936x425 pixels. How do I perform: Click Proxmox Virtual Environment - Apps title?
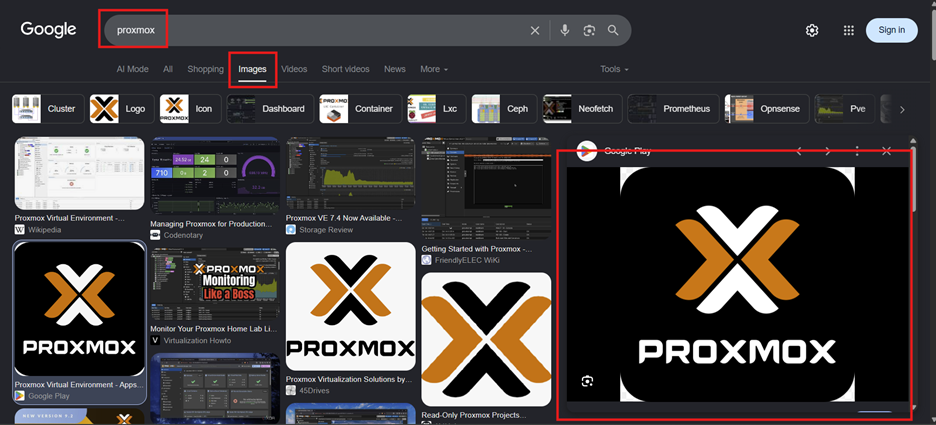coord(79,384)
